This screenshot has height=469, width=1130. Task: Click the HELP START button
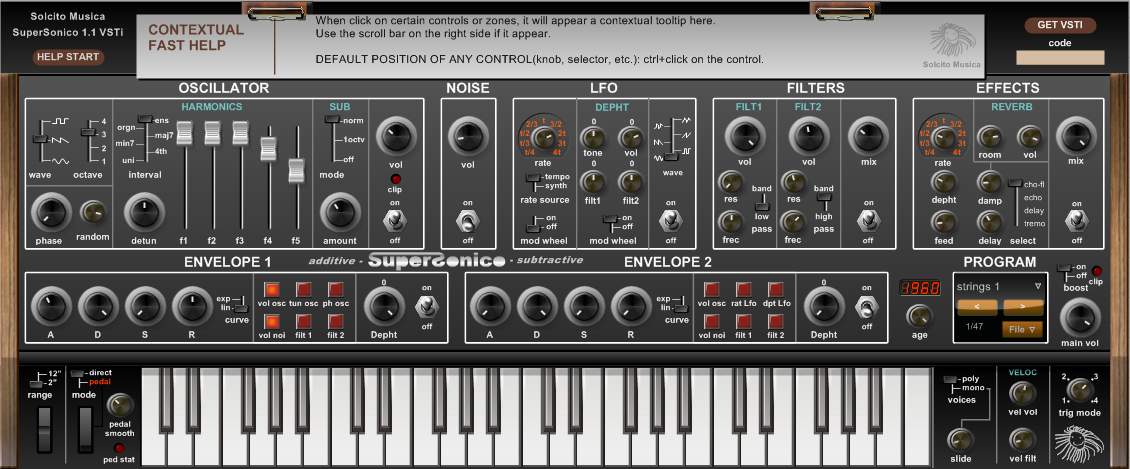[x=68, y=57]
